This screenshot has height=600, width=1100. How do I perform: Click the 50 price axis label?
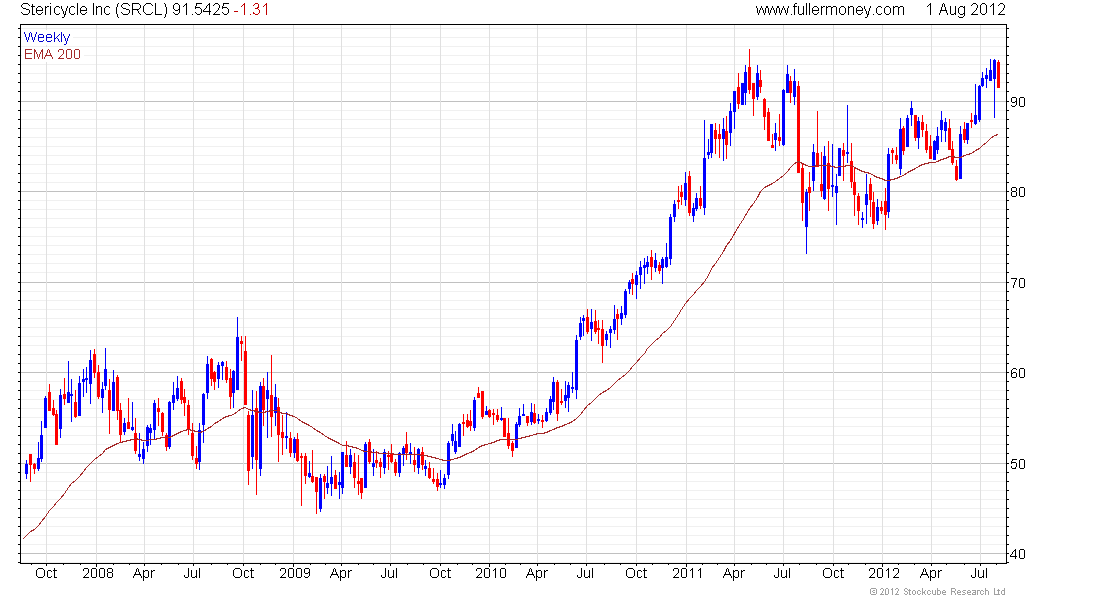pyautogui.click(x=1017, y=464)
